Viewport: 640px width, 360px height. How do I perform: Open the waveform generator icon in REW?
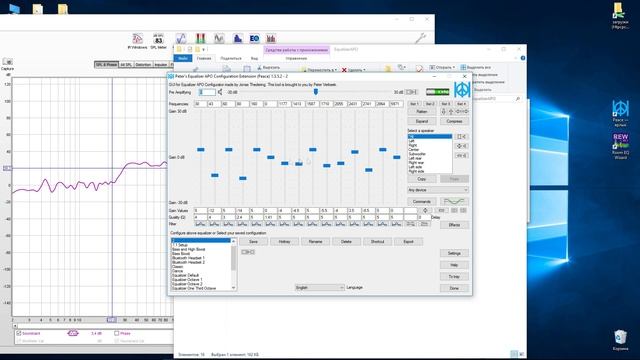(x=219, y=38)
